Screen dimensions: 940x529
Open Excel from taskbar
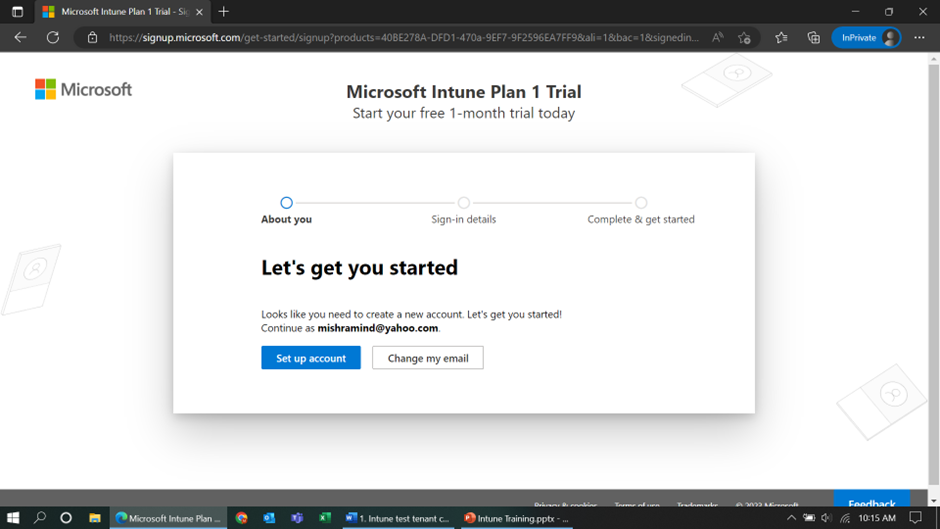pos(324,518)
